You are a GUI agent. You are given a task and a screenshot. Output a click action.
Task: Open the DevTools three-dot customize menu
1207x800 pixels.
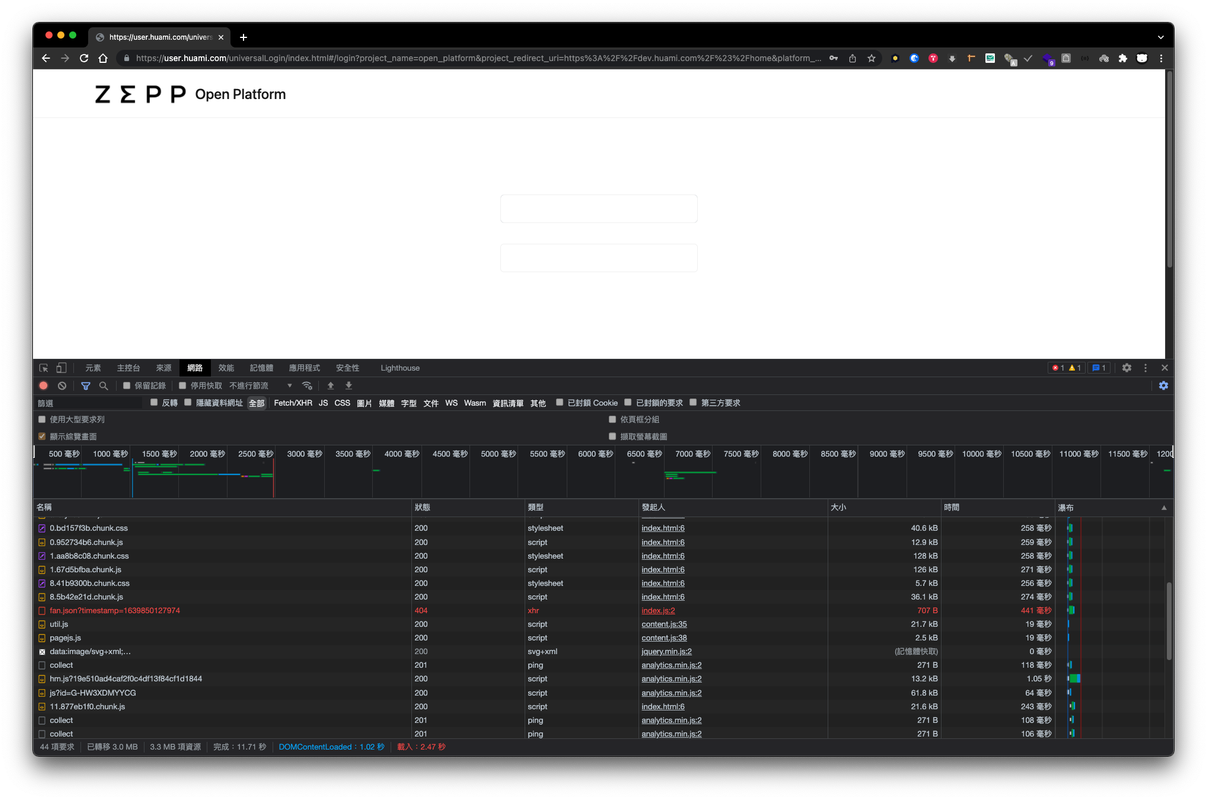click(x=1146, y=368)
